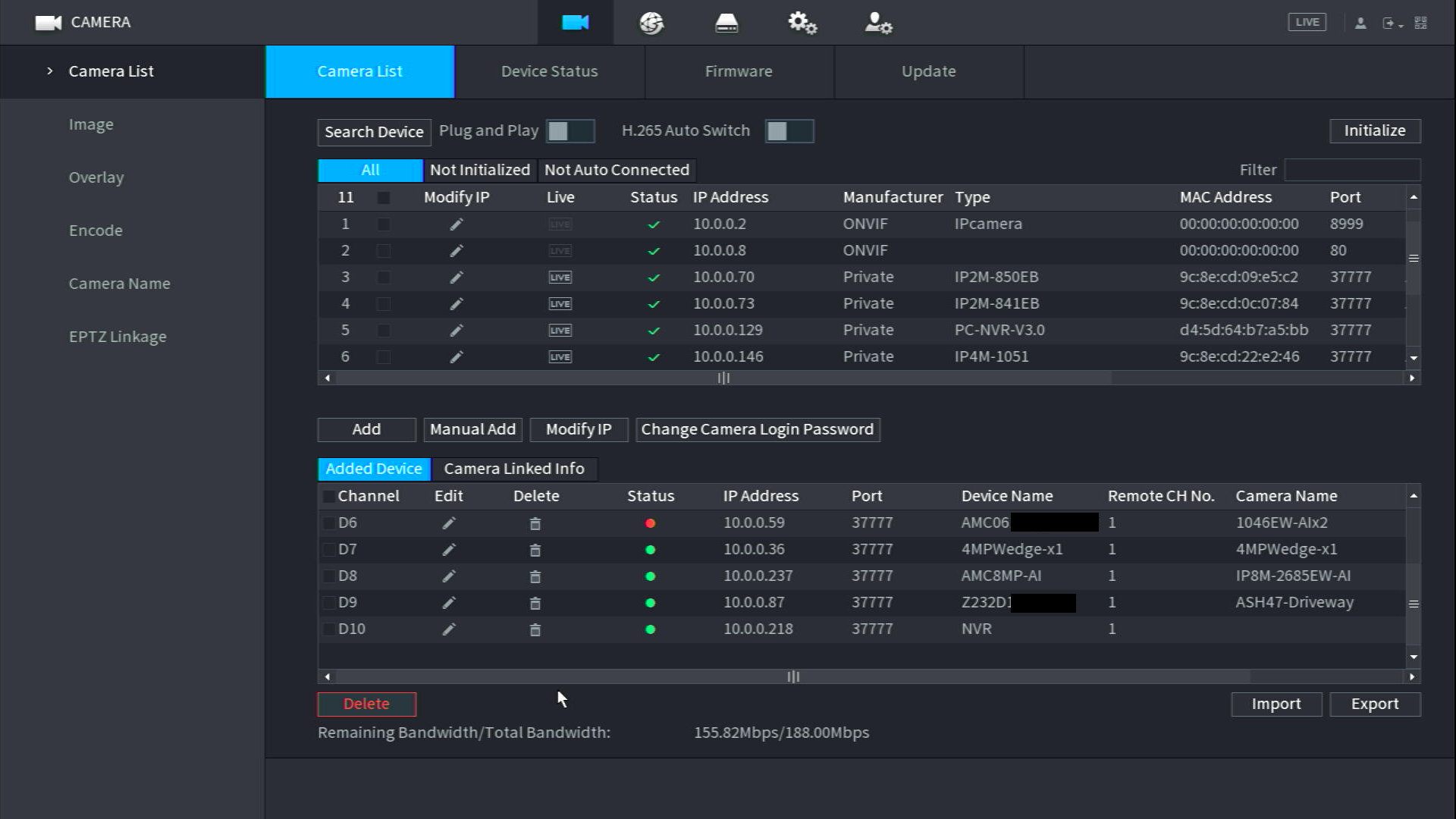Click Modify IP pencil for 10.0.0.129

[x=456, y=331]
